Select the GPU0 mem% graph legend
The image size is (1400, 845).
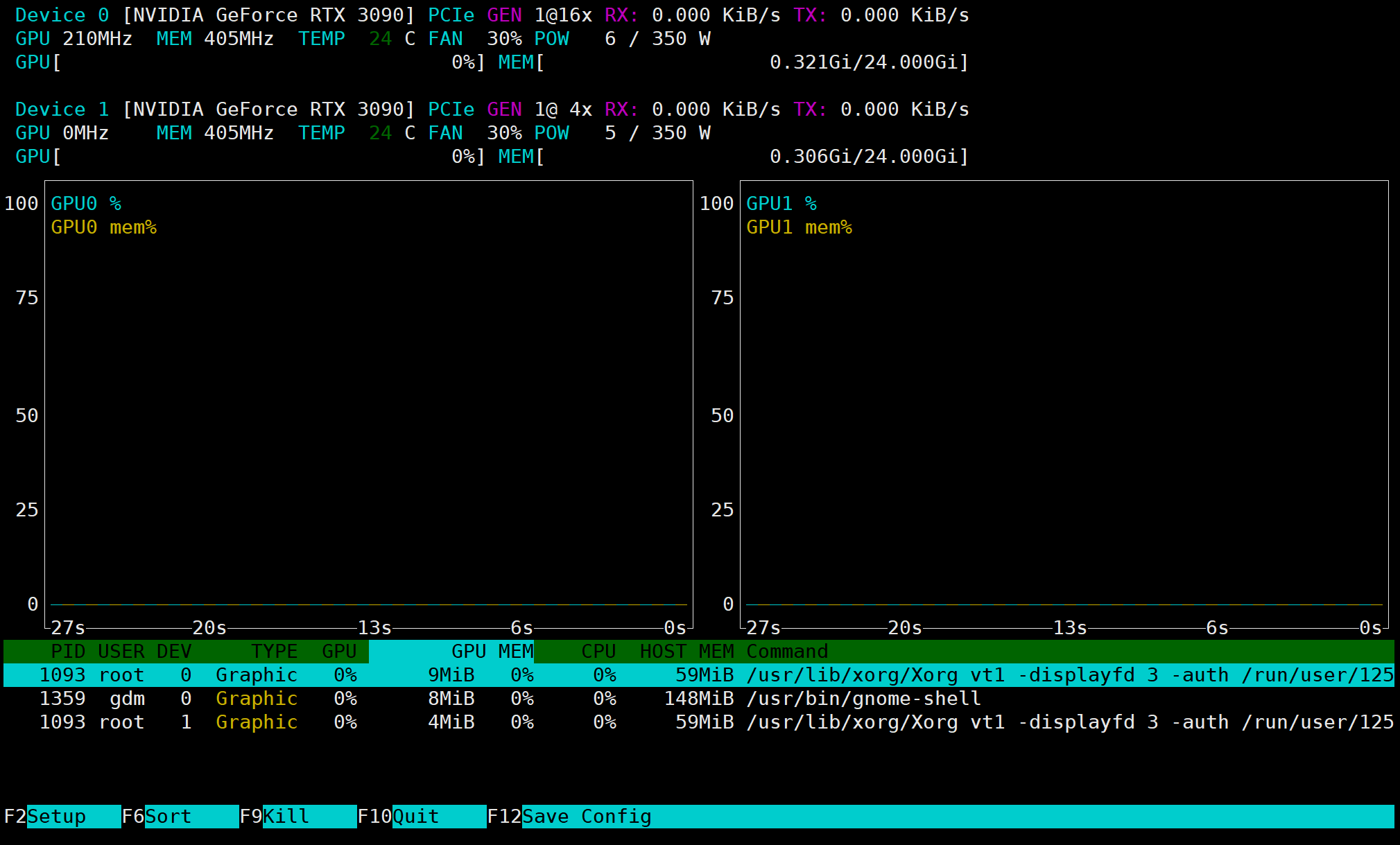(104, 227)
